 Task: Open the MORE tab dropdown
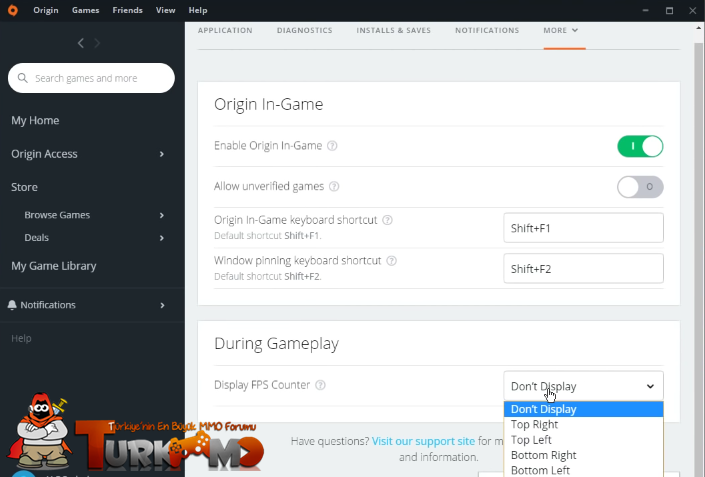click(x=561, y=30)
